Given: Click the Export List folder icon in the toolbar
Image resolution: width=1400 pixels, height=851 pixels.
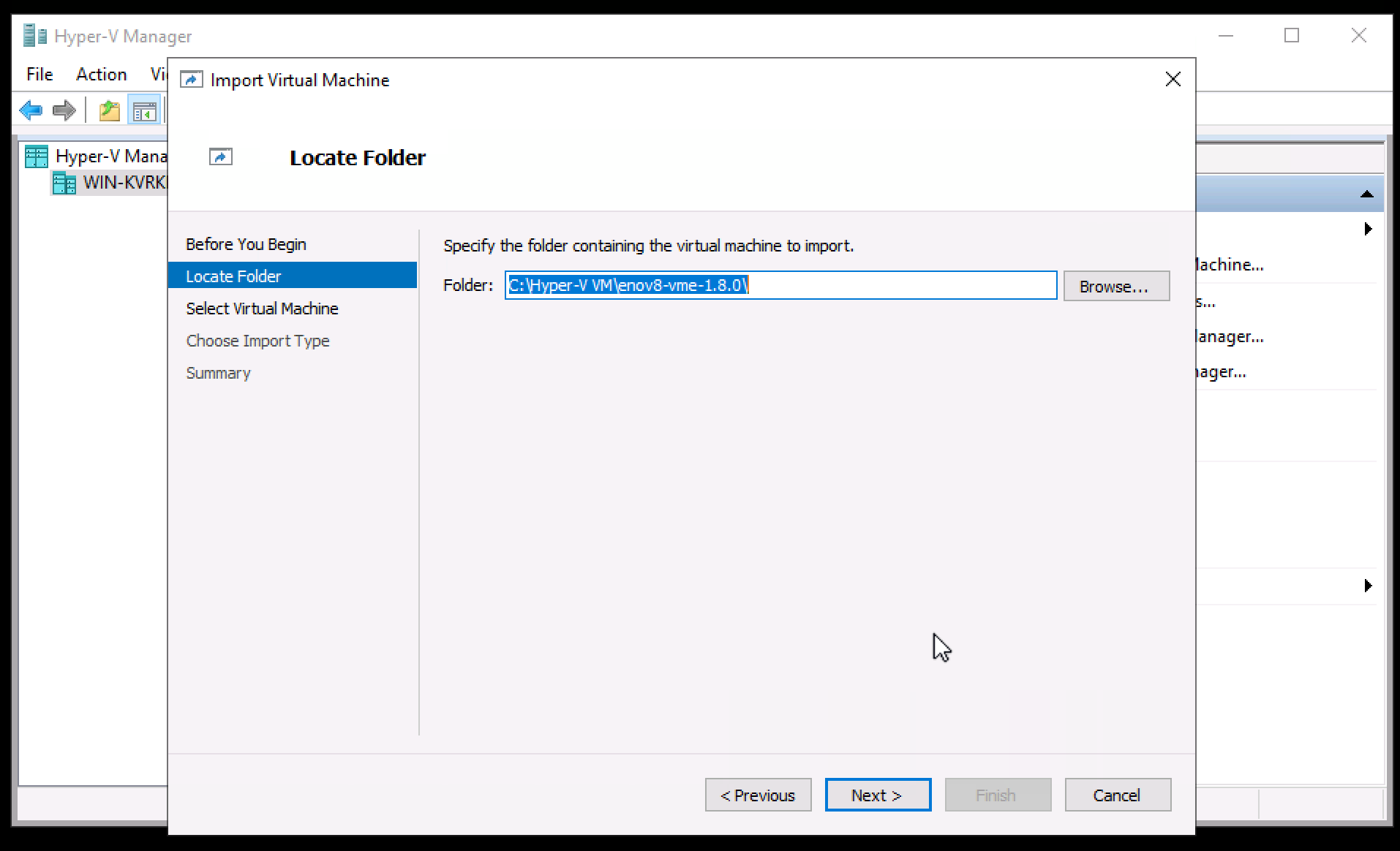Looking at the screenshot, I should [109, 110].
